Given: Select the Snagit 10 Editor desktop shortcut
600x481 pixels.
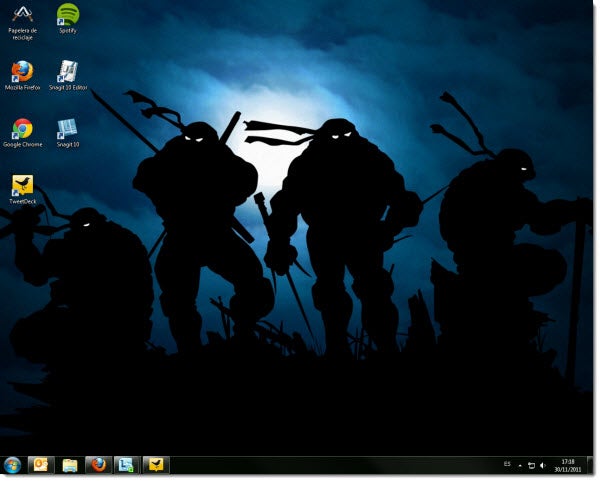Looking at the screenshot, I should click(x=68, y=75).
